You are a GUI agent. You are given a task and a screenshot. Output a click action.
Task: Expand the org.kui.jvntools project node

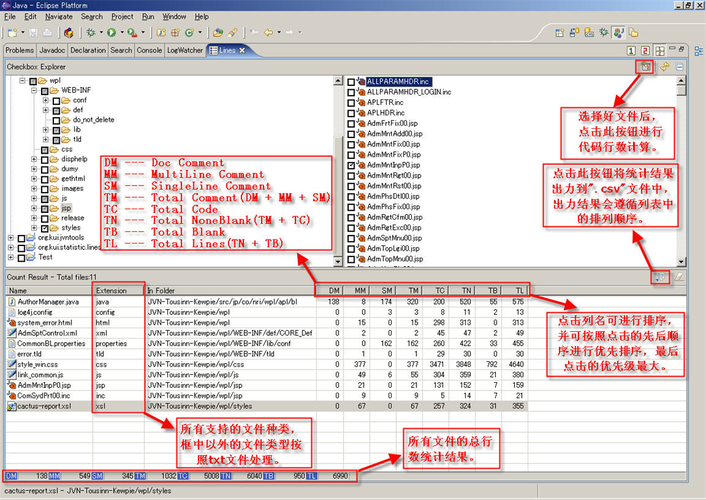click(x=9, y=237)
